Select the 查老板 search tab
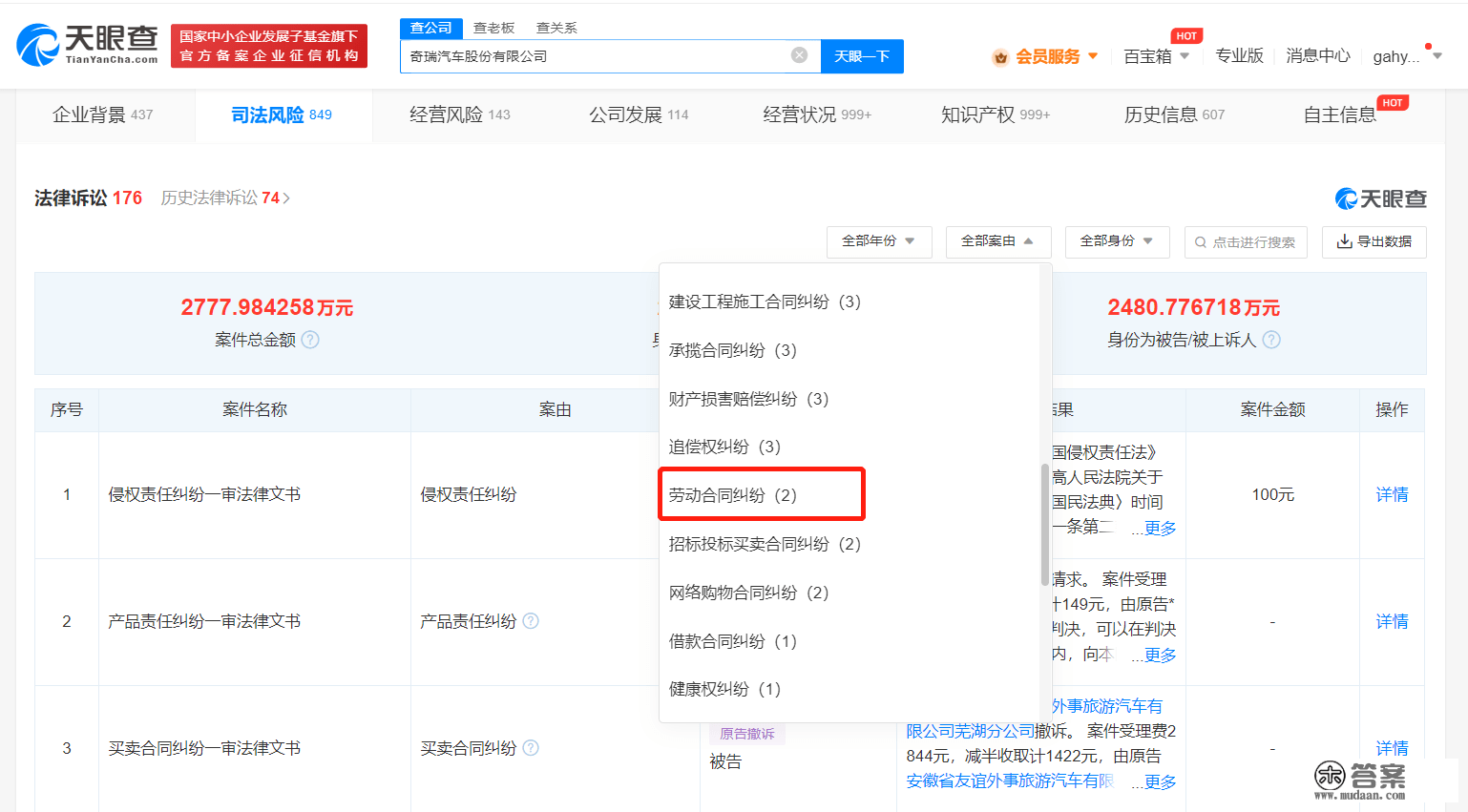 (x=493, y=28)
